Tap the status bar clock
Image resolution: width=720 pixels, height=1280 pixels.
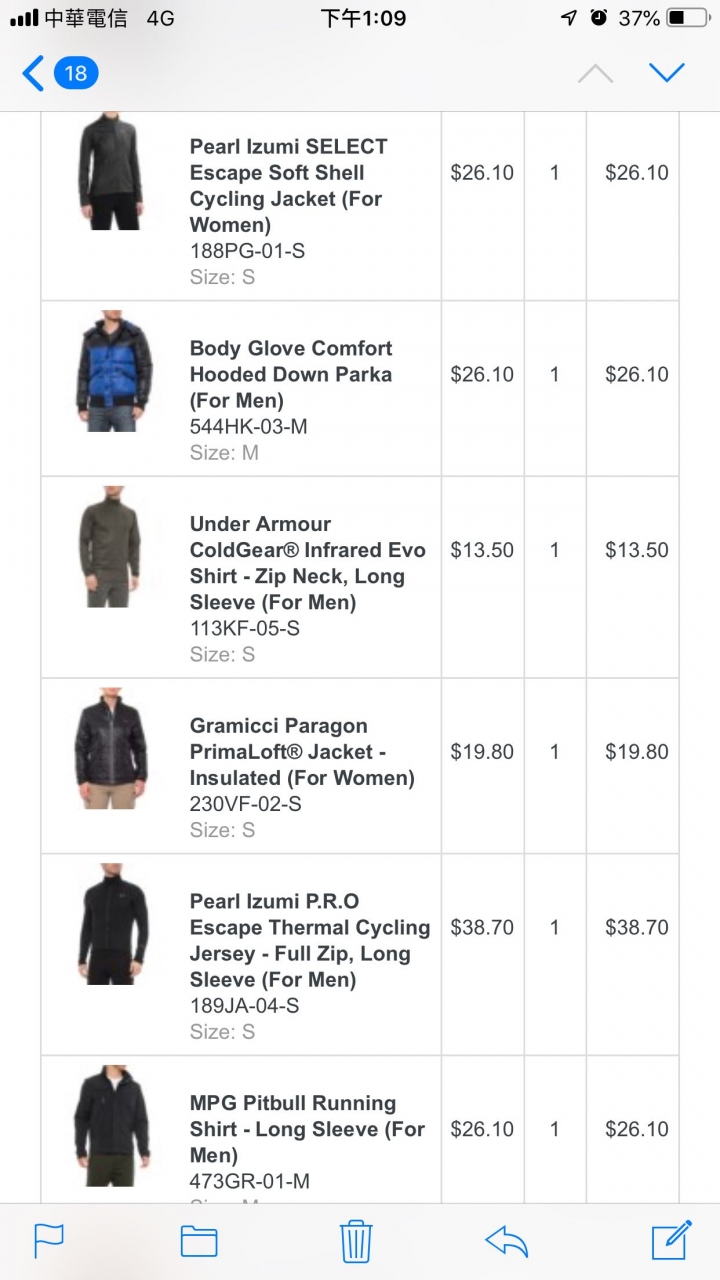pyautogui.click(x=363, y=18)
